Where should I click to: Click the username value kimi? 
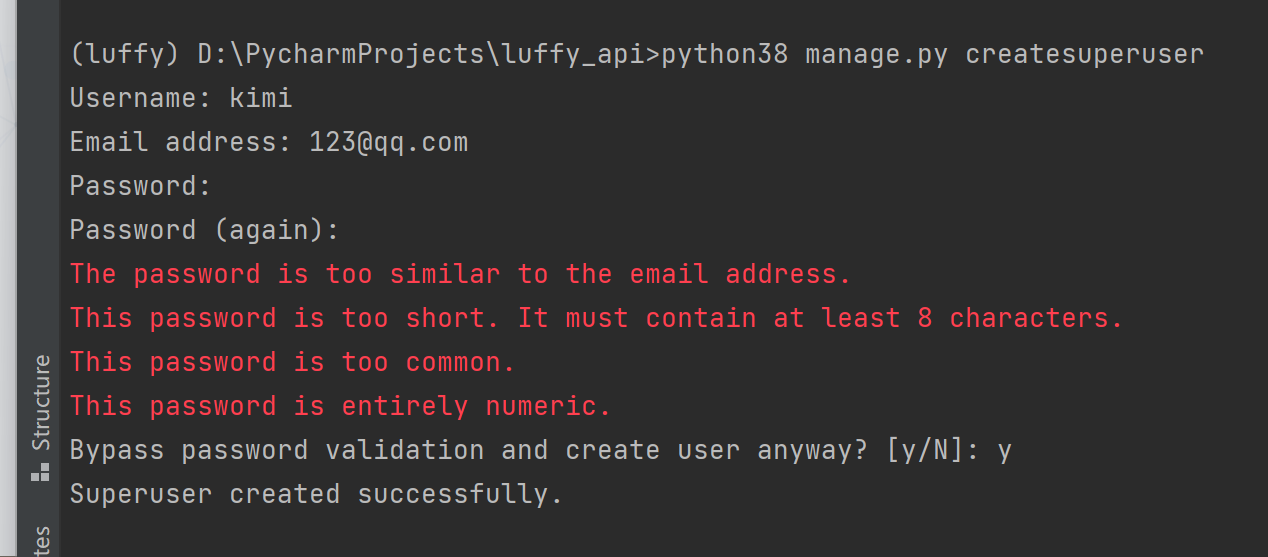coord(260,98)
